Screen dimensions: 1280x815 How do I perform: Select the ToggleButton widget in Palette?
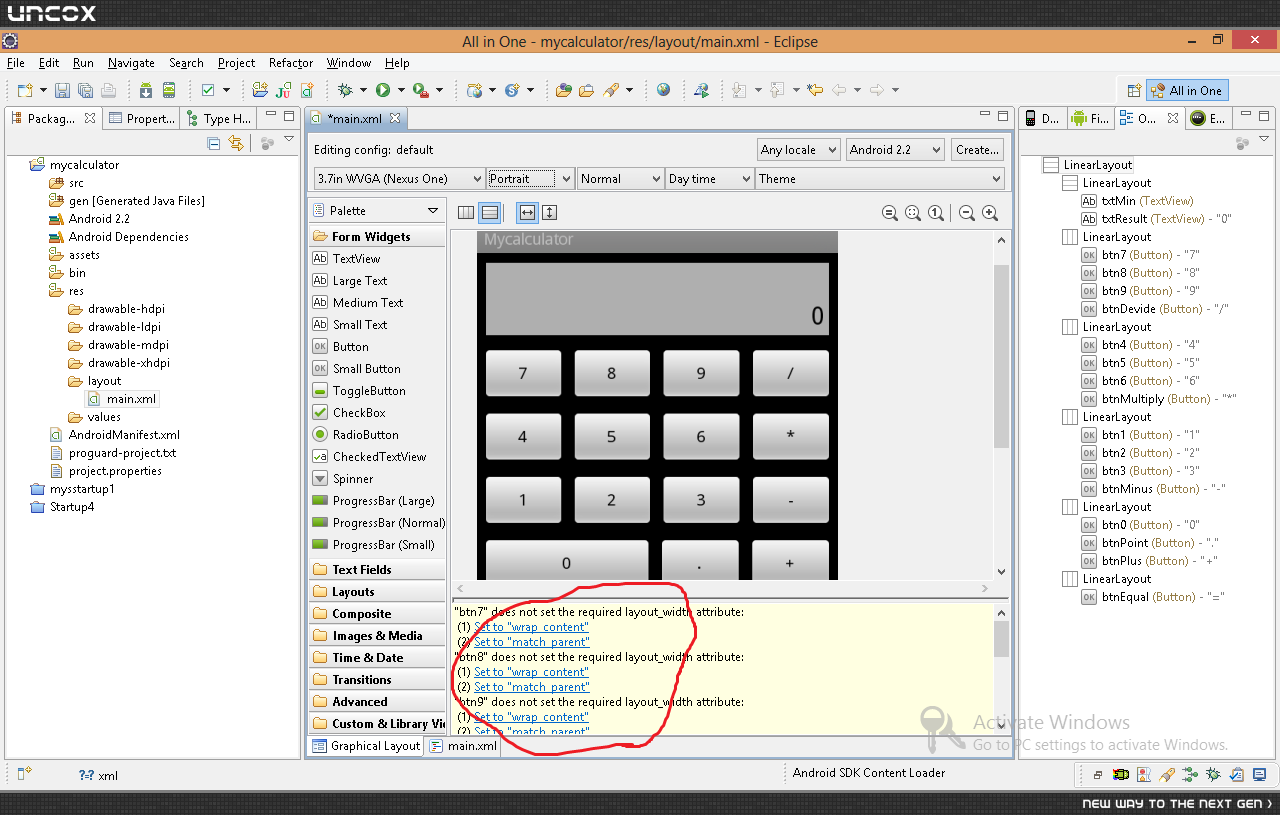tap(376, 390)
